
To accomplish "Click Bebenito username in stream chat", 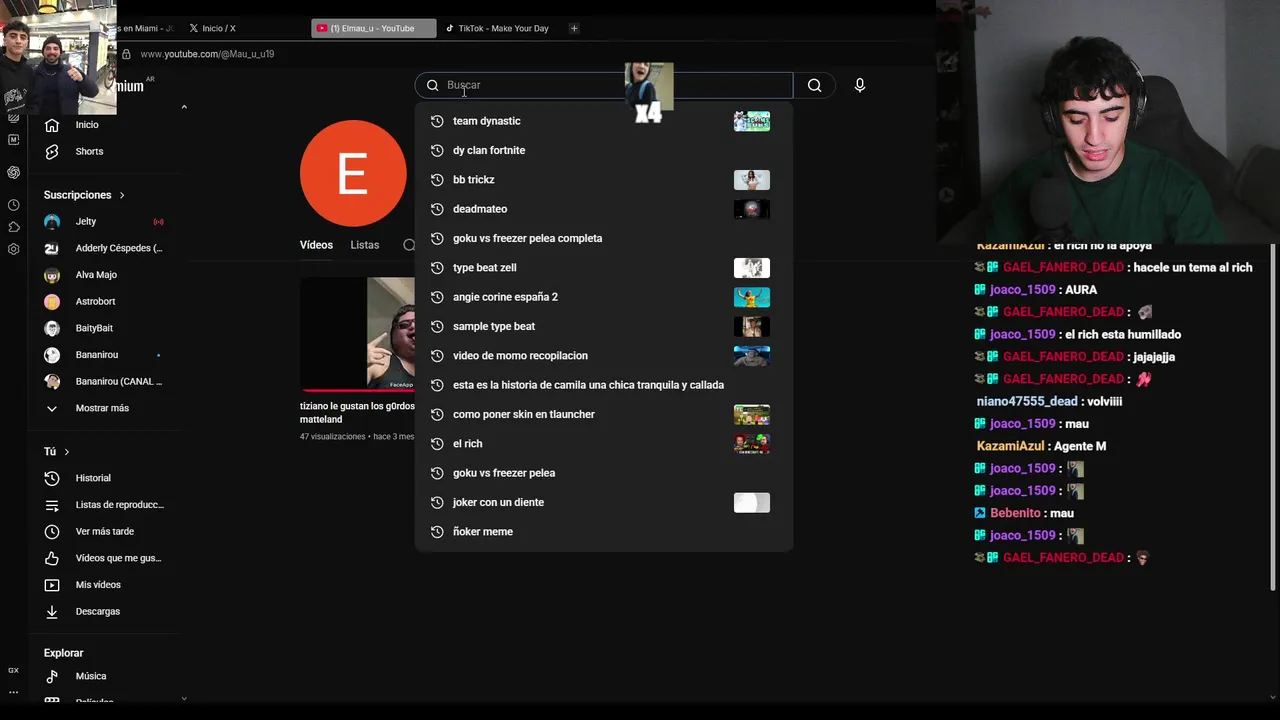I will click(x=1016, y=513).
